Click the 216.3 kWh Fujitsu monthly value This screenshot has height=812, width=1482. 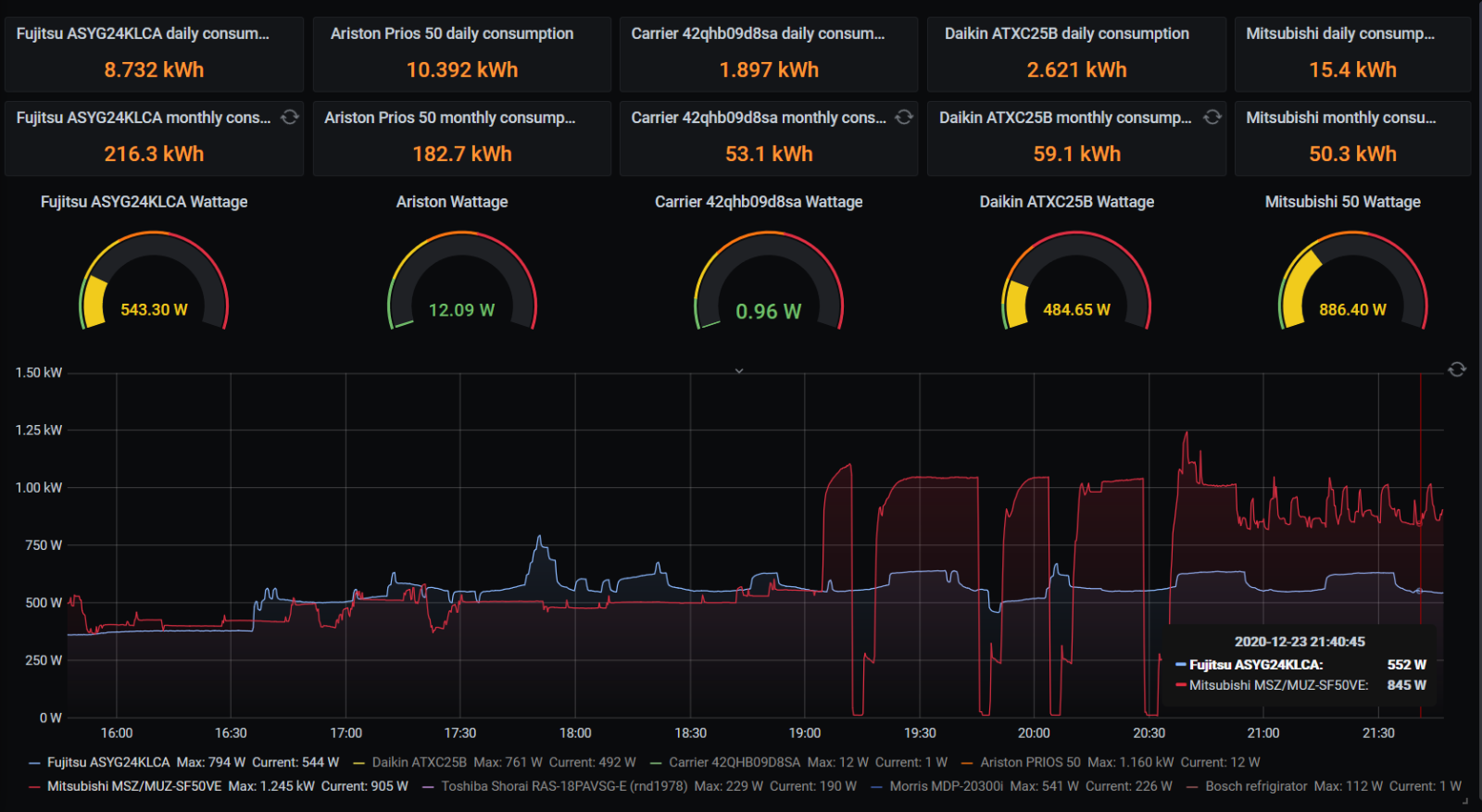pyautogui.click(x=154, y=154)
